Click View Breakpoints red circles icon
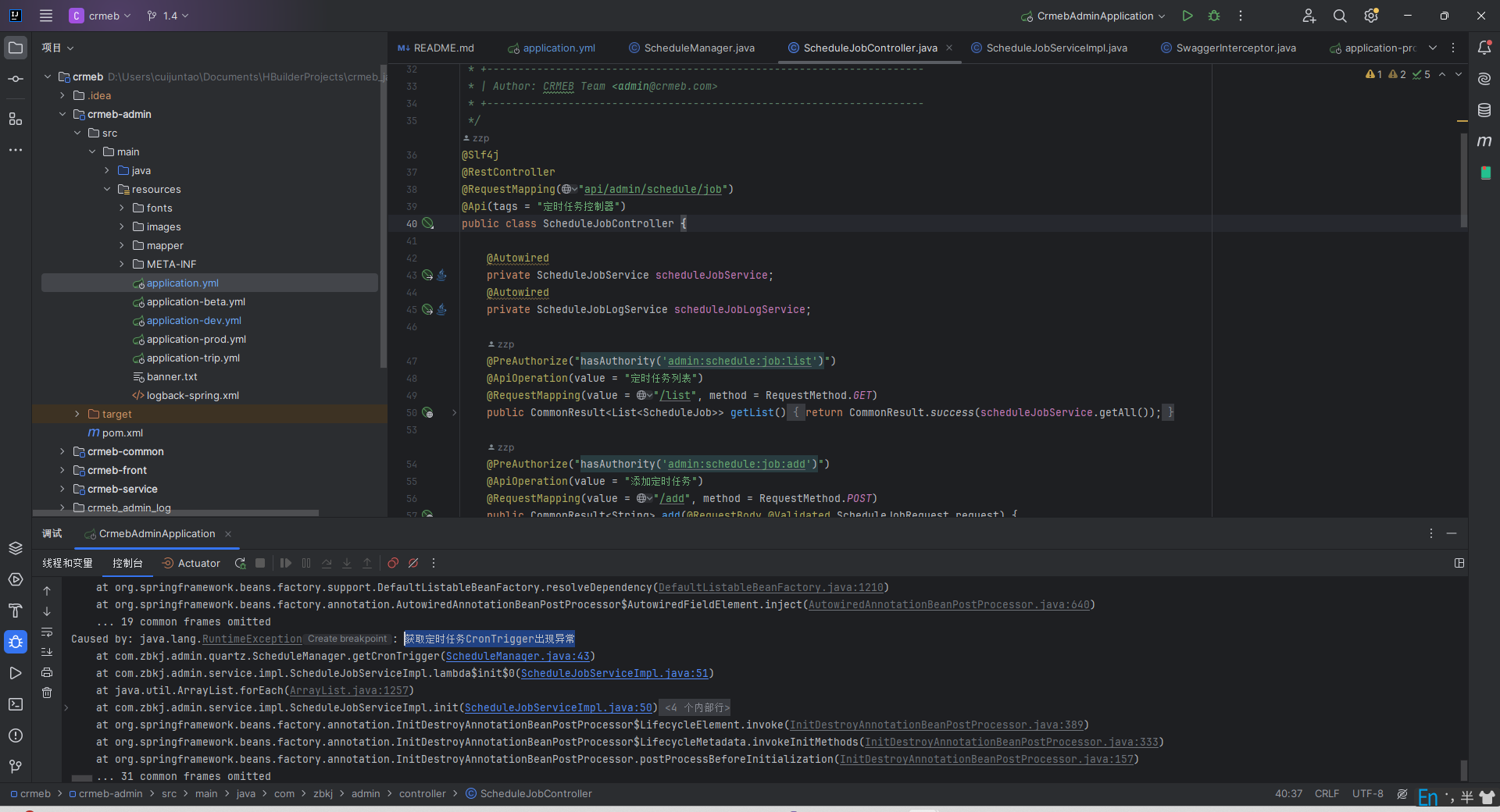Screen dimensions: 1500x812 [393, 563]
